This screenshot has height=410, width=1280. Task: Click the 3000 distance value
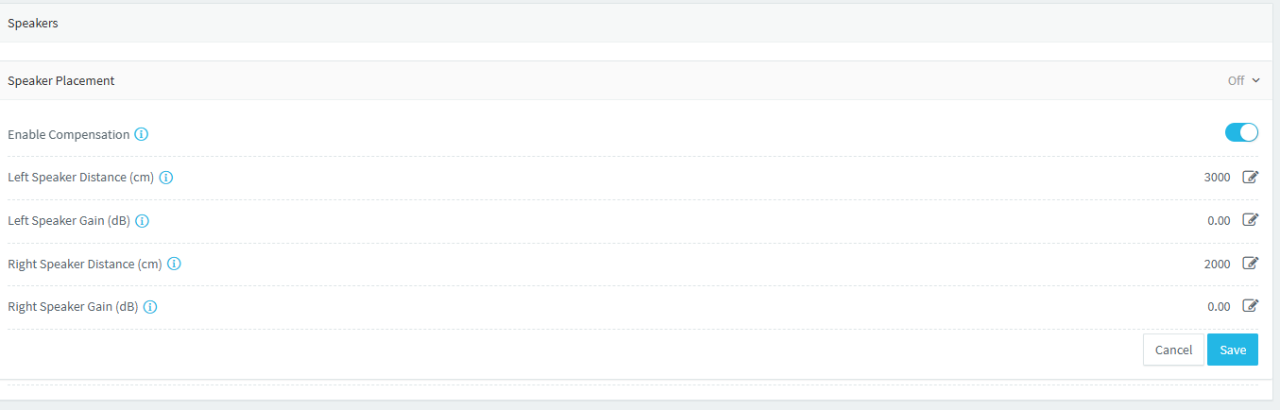[1217, 178]
